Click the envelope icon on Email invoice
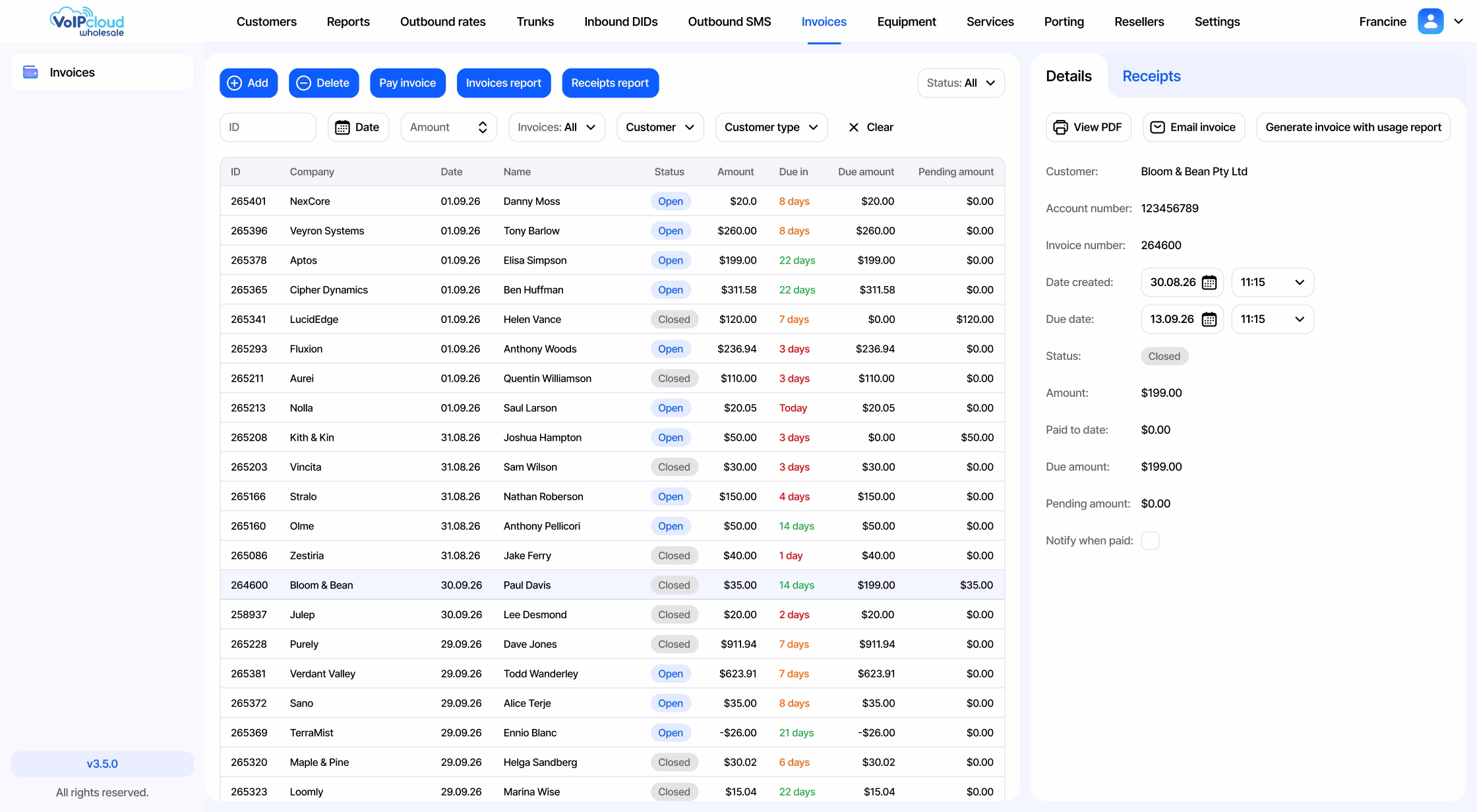 [1157, 127]
